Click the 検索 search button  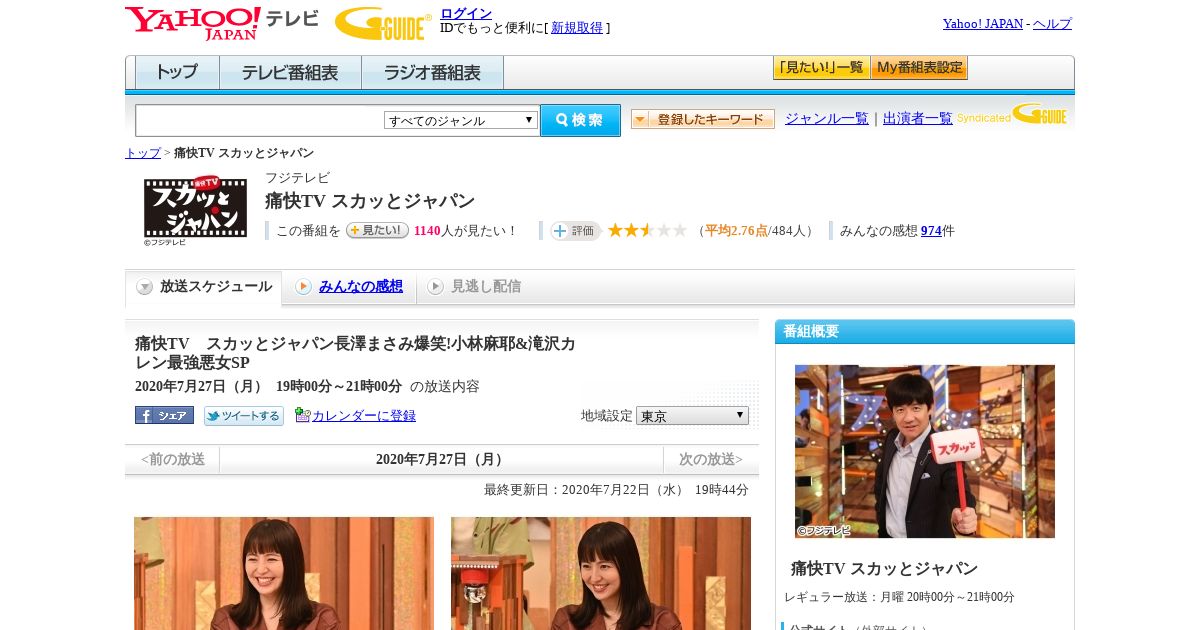click(580, 120)
